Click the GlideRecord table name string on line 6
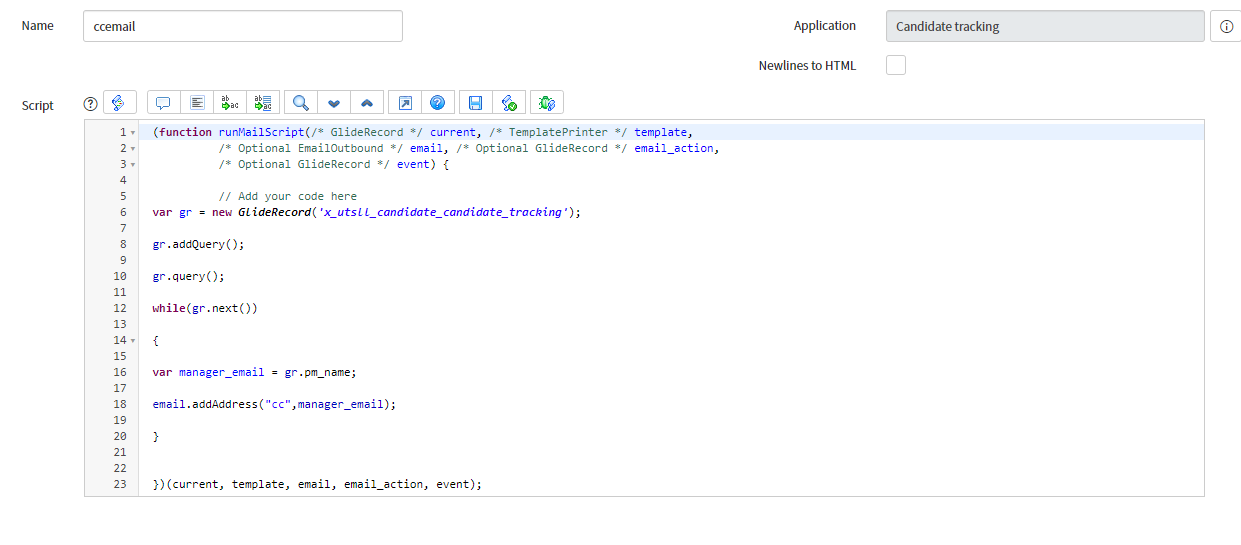 [444, 212]
